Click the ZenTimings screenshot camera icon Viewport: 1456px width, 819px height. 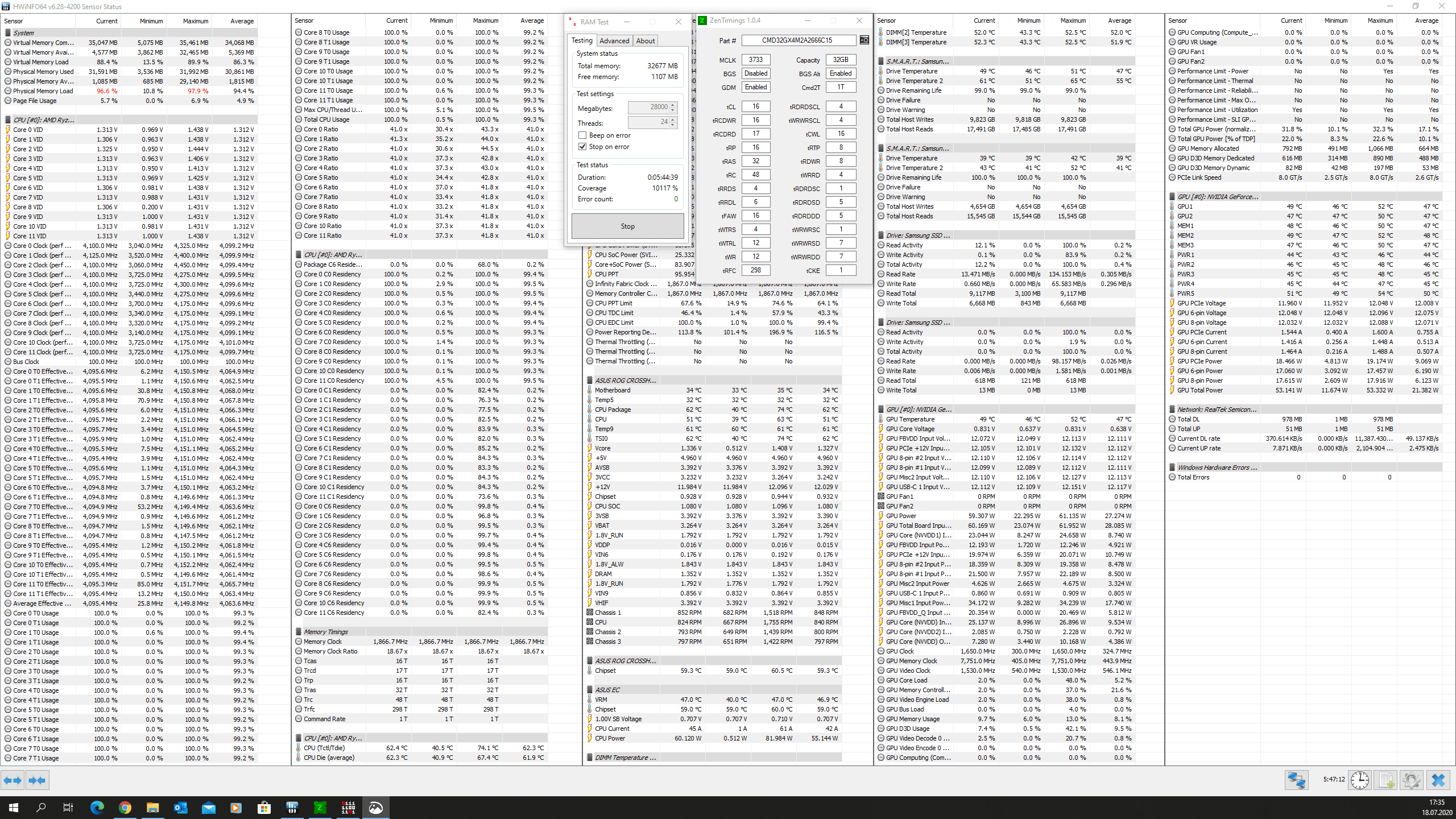coord(864,40)
